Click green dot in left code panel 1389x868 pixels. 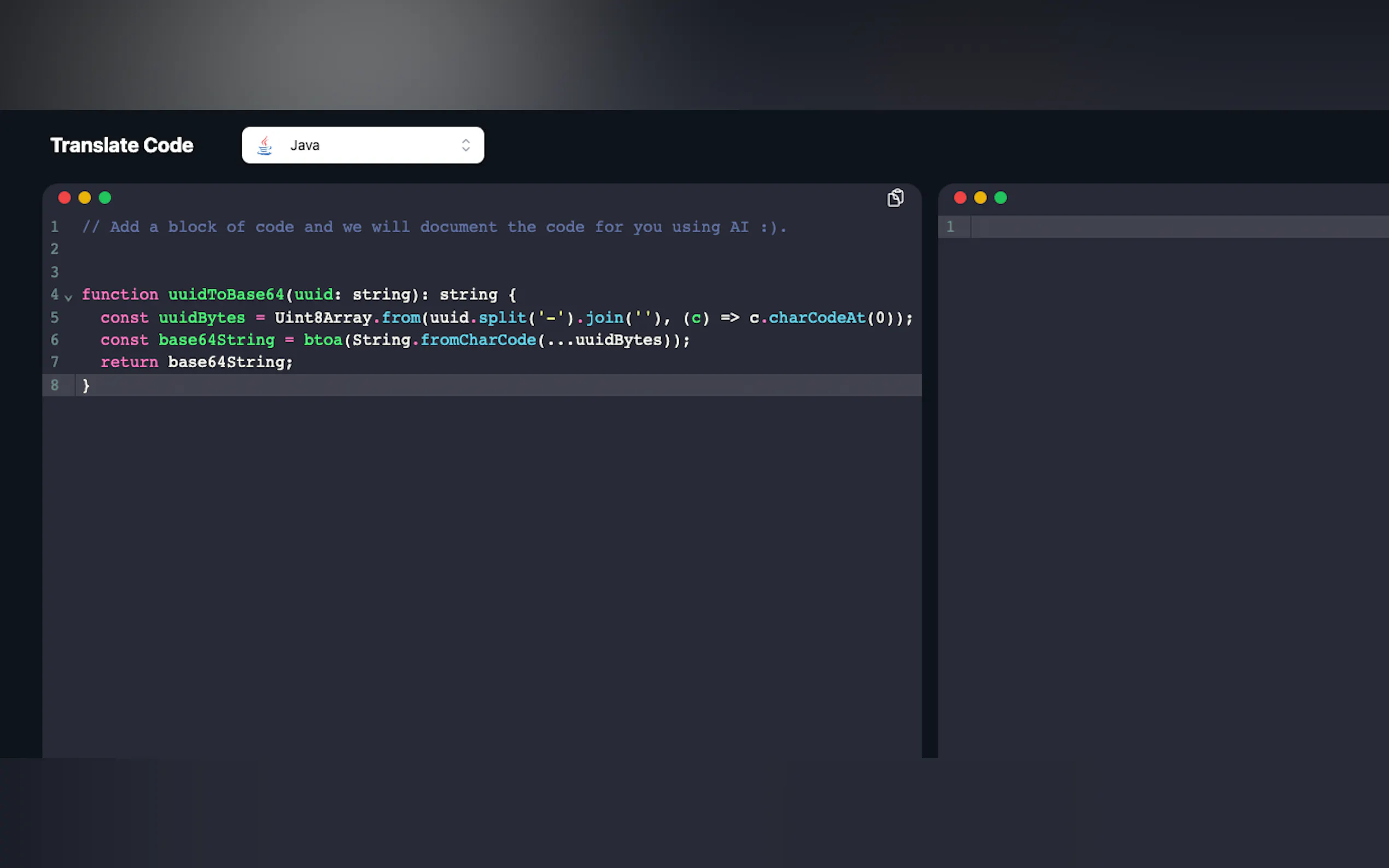pos(105,197)
